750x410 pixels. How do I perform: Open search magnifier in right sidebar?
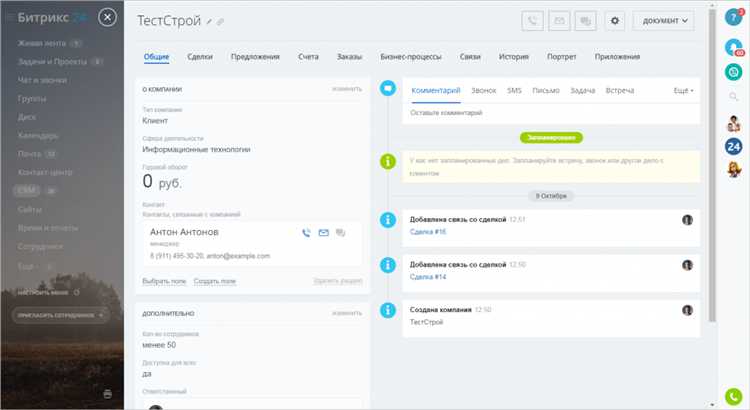tap(732, 96)
